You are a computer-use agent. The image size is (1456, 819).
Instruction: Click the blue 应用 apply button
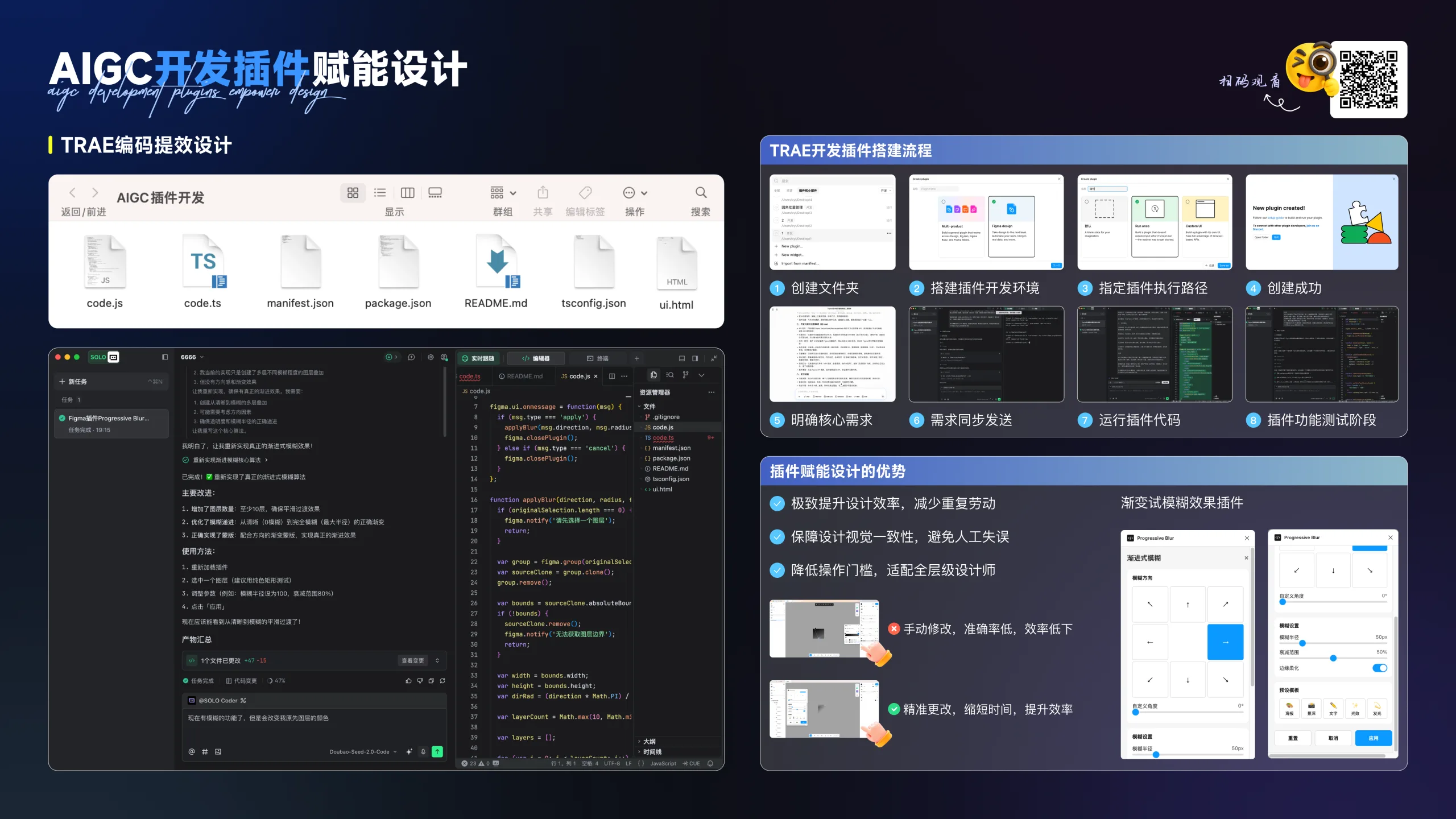pyautogui.click(x=1374, y=738)
